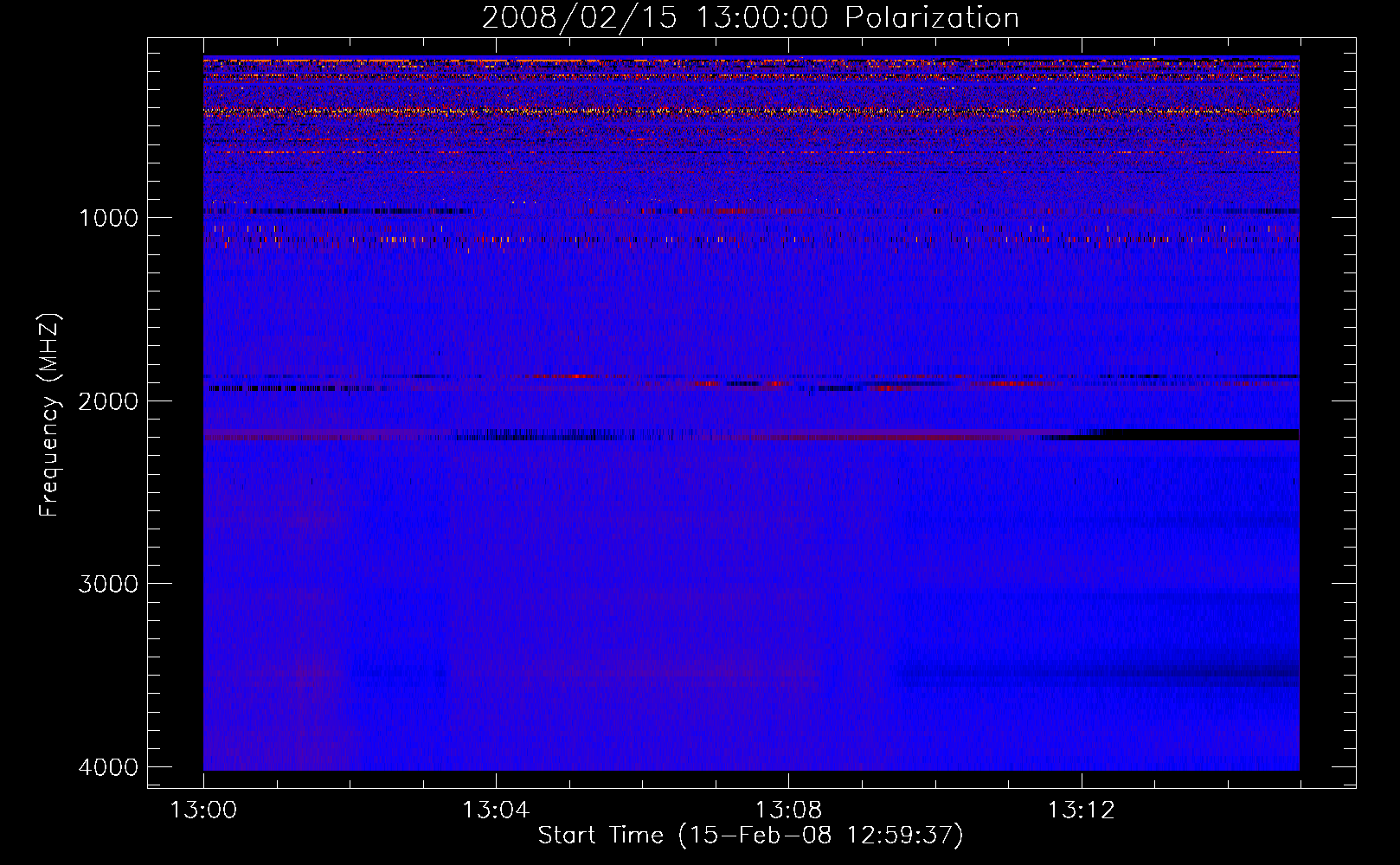Click the plot title '2008/02/15 13:00:00 Polarization'

pyautogui.click(x=750, y=18)
